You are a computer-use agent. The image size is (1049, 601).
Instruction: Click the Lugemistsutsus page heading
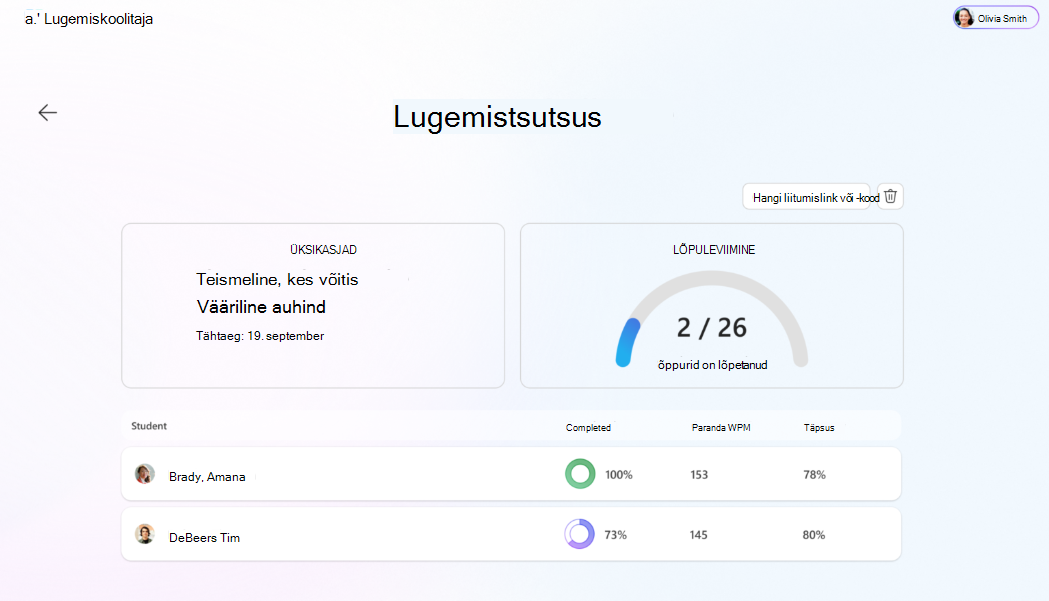[x=497, y=117]
